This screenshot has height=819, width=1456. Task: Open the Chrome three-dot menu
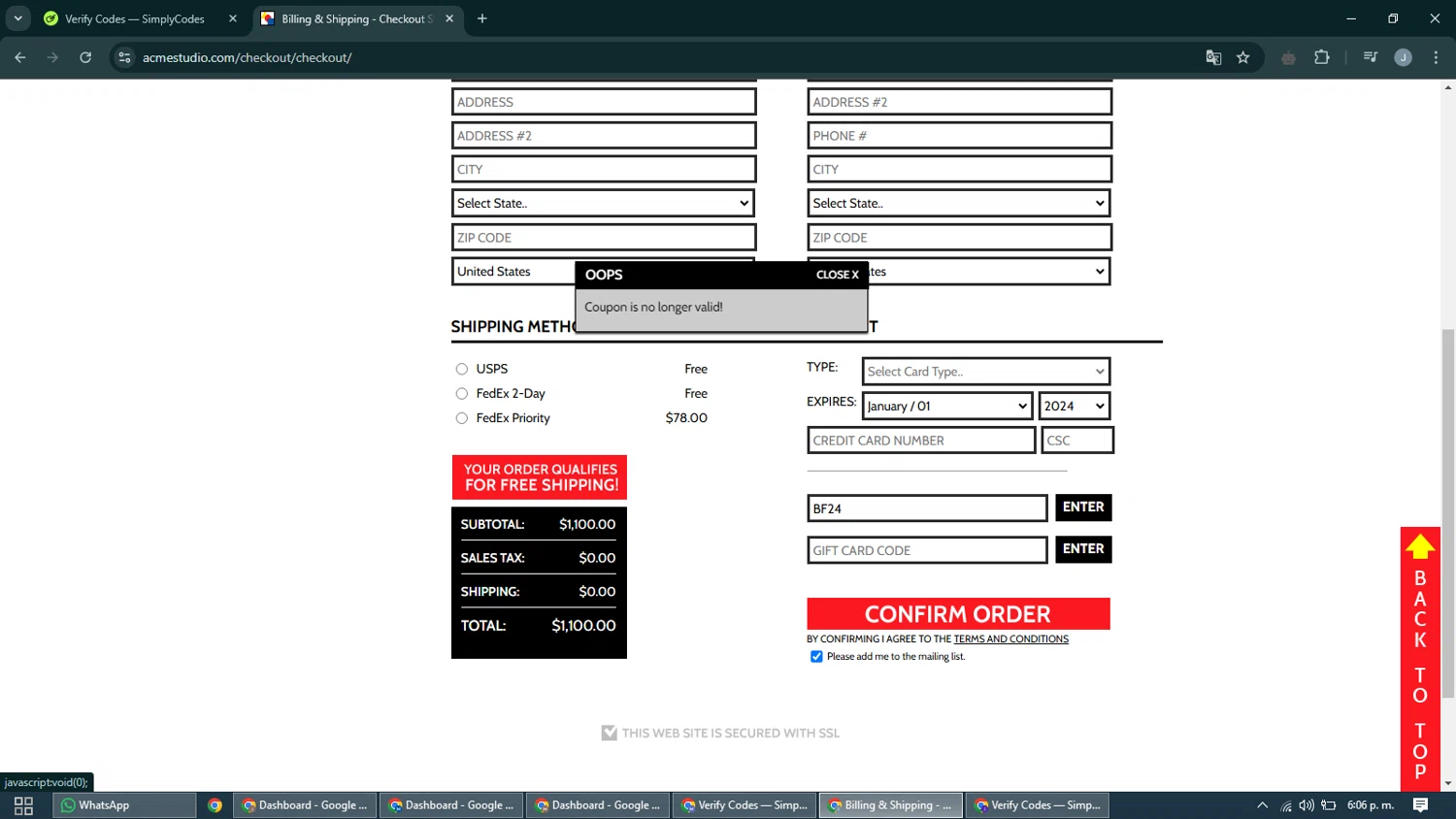[x=1436, y=57]
